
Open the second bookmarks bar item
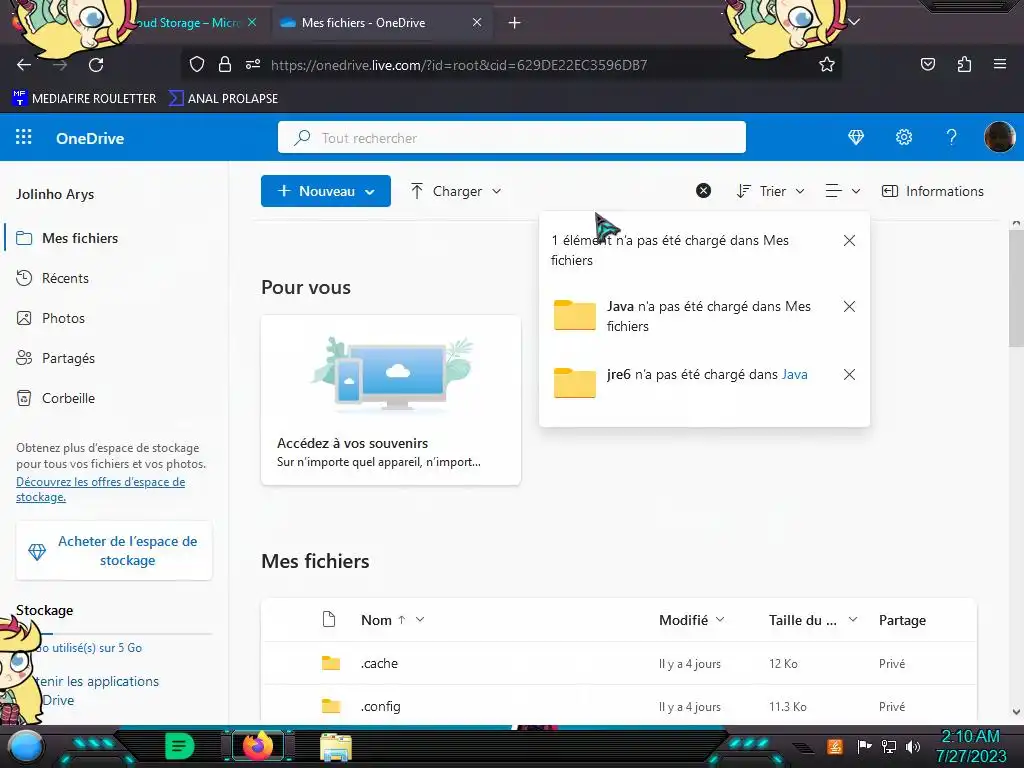coord(223,98)
